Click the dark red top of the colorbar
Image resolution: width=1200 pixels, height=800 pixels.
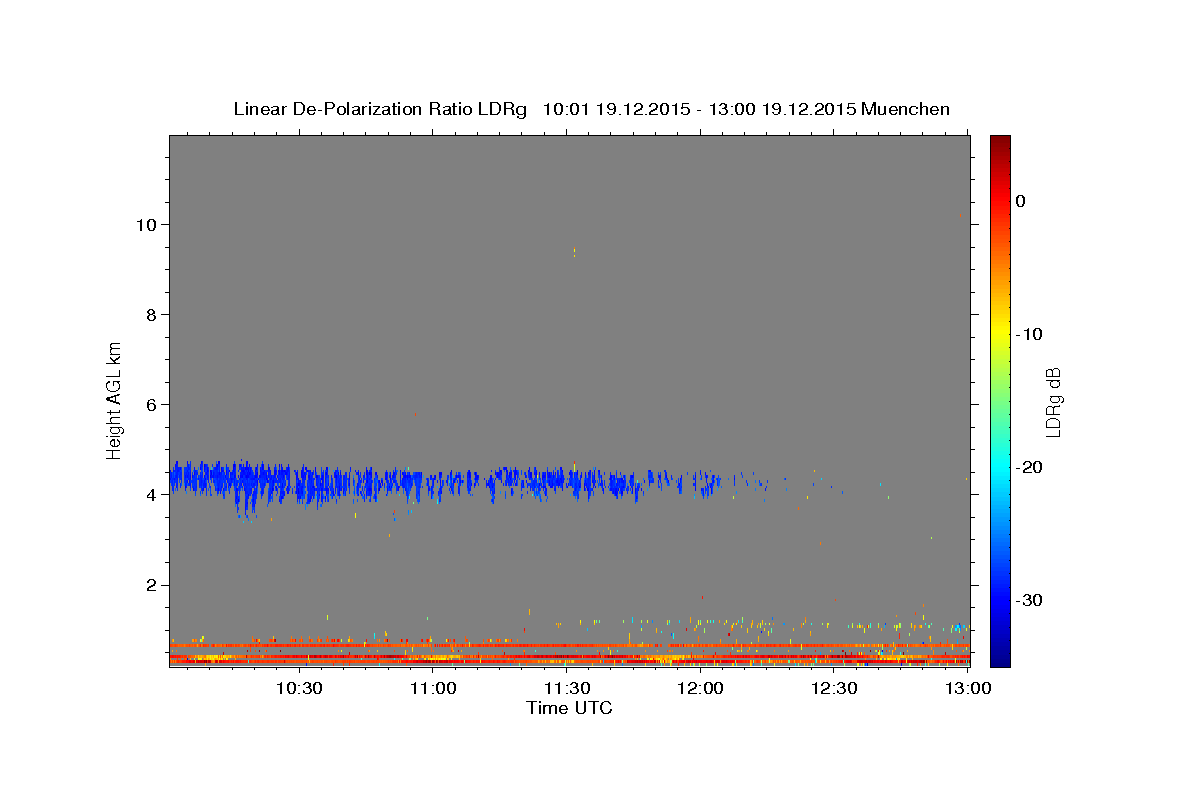tap(1000, 143)
